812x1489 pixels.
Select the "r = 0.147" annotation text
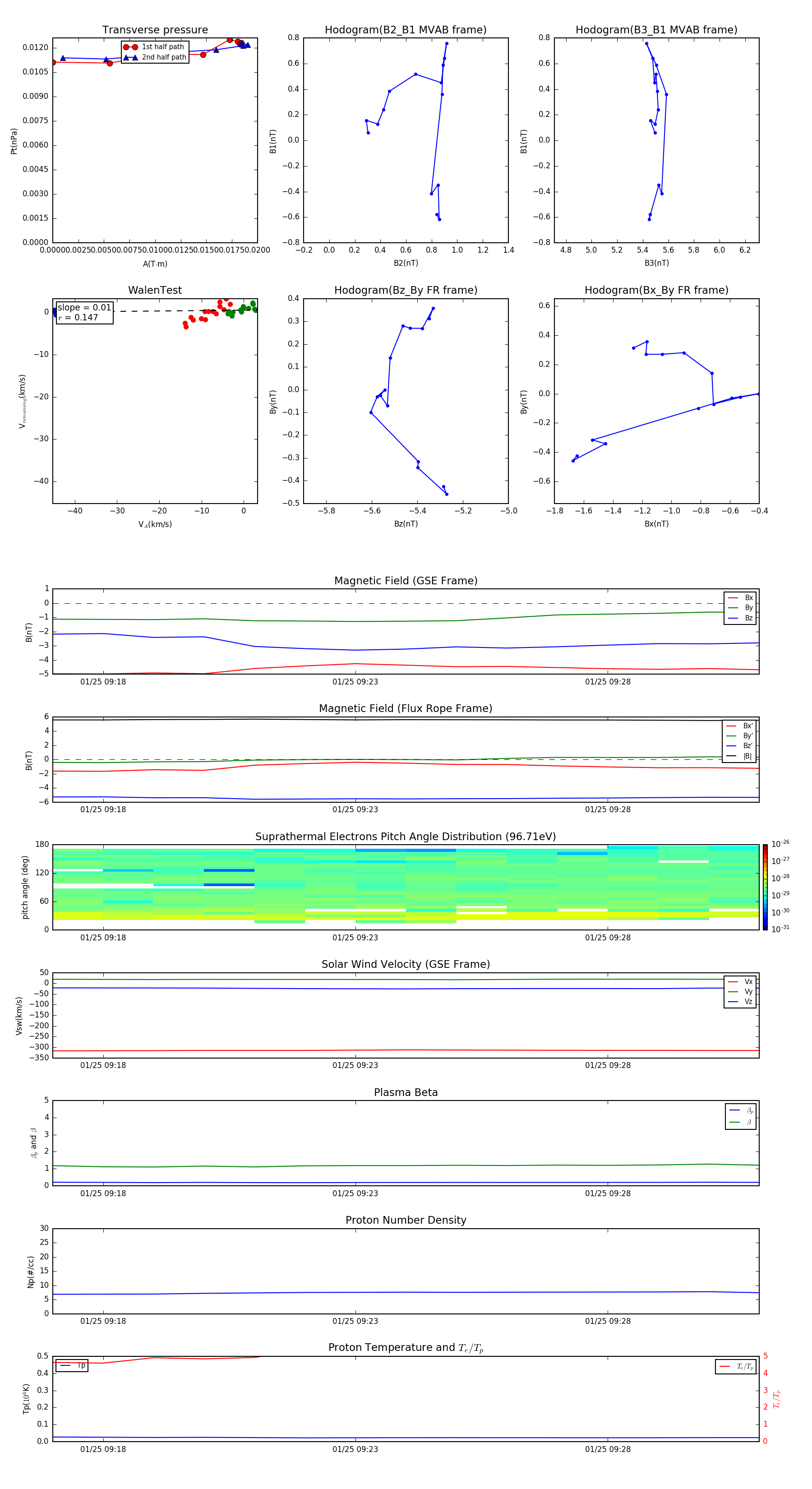coord(78,317)
